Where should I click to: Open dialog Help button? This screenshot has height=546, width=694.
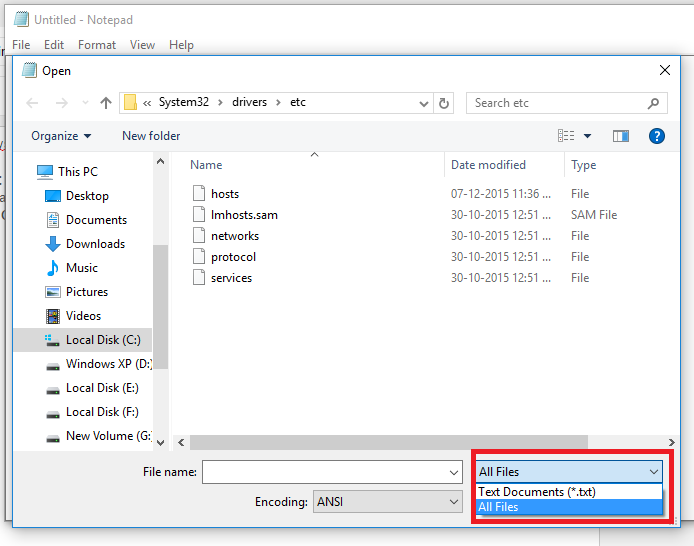657,136
